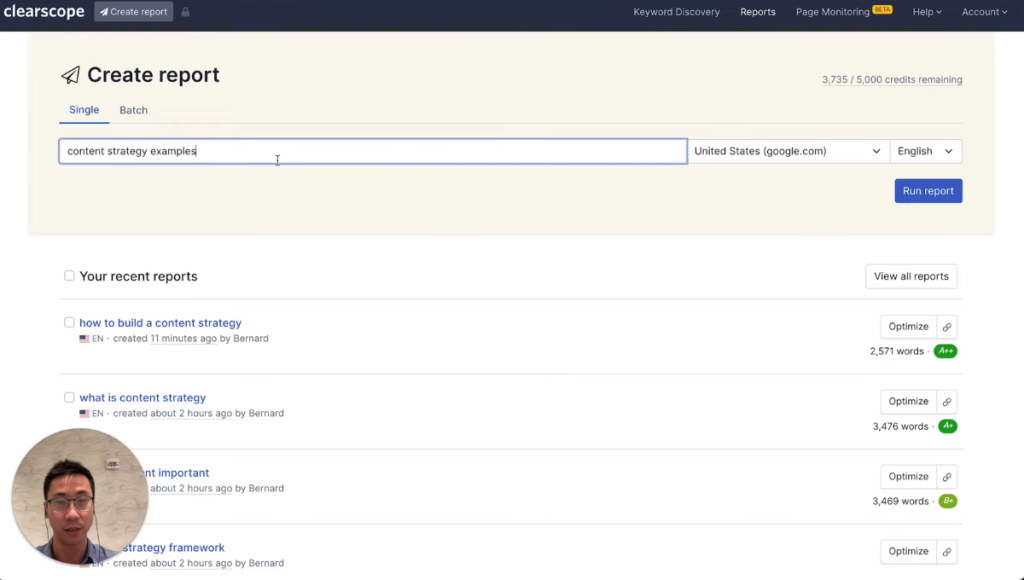Switch to the Batch tab
The image size is (1024, 580).
[133, 110]
